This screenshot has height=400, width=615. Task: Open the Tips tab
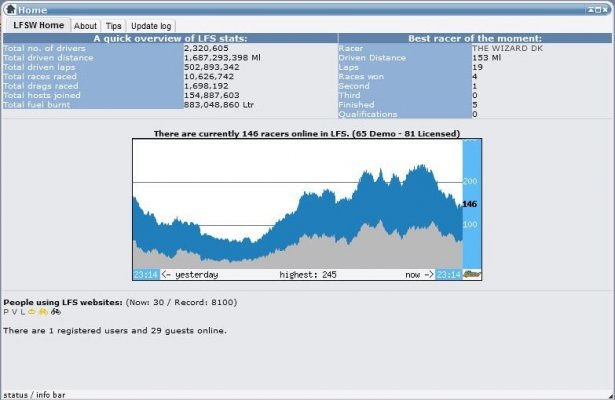114,26
